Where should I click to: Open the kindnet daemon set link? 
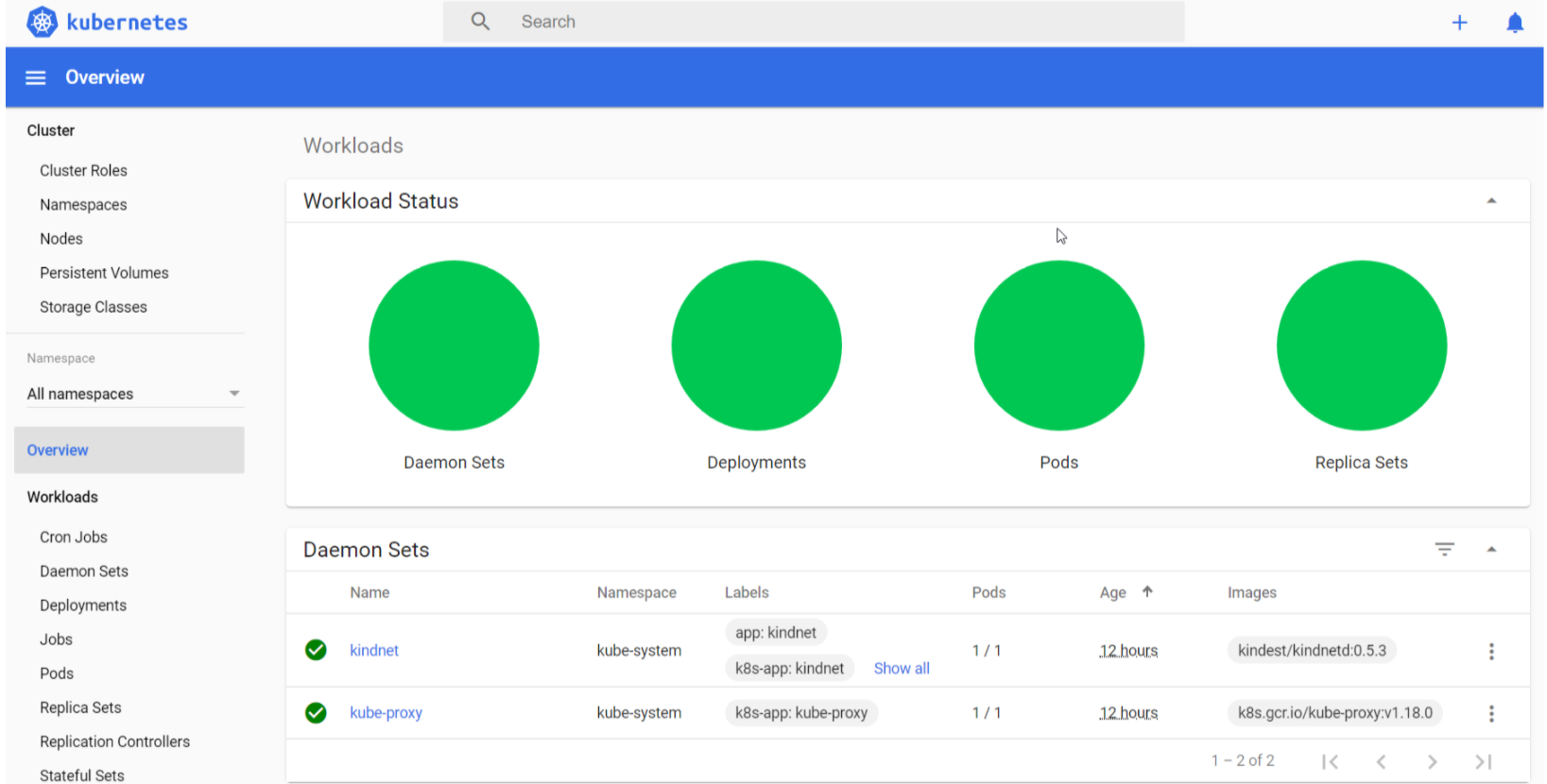point(374,650)
